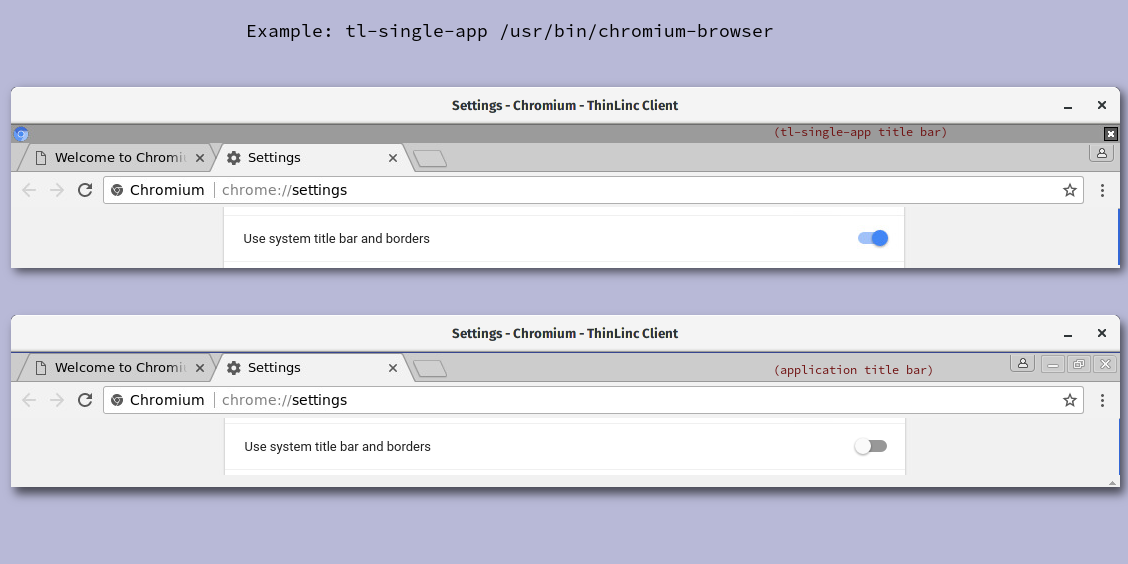Click the Chromium icon in tl-single-app title bar
The height and width of the screenshot is (564, 1128).
(x=22, y=134)
